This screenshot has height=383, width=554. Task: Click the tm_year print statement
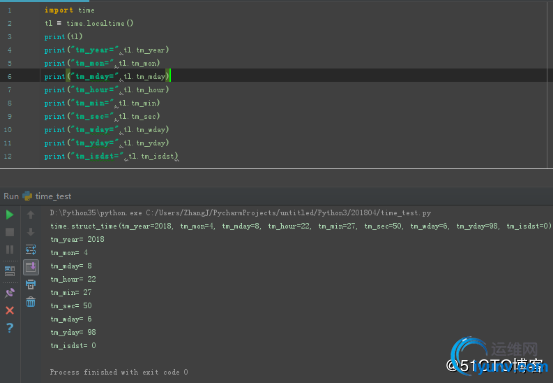(107, 50)
